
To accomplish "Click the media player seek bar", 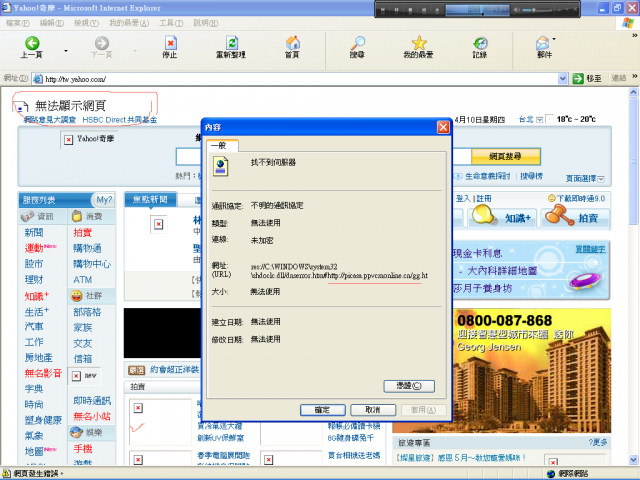I will 477,14.
